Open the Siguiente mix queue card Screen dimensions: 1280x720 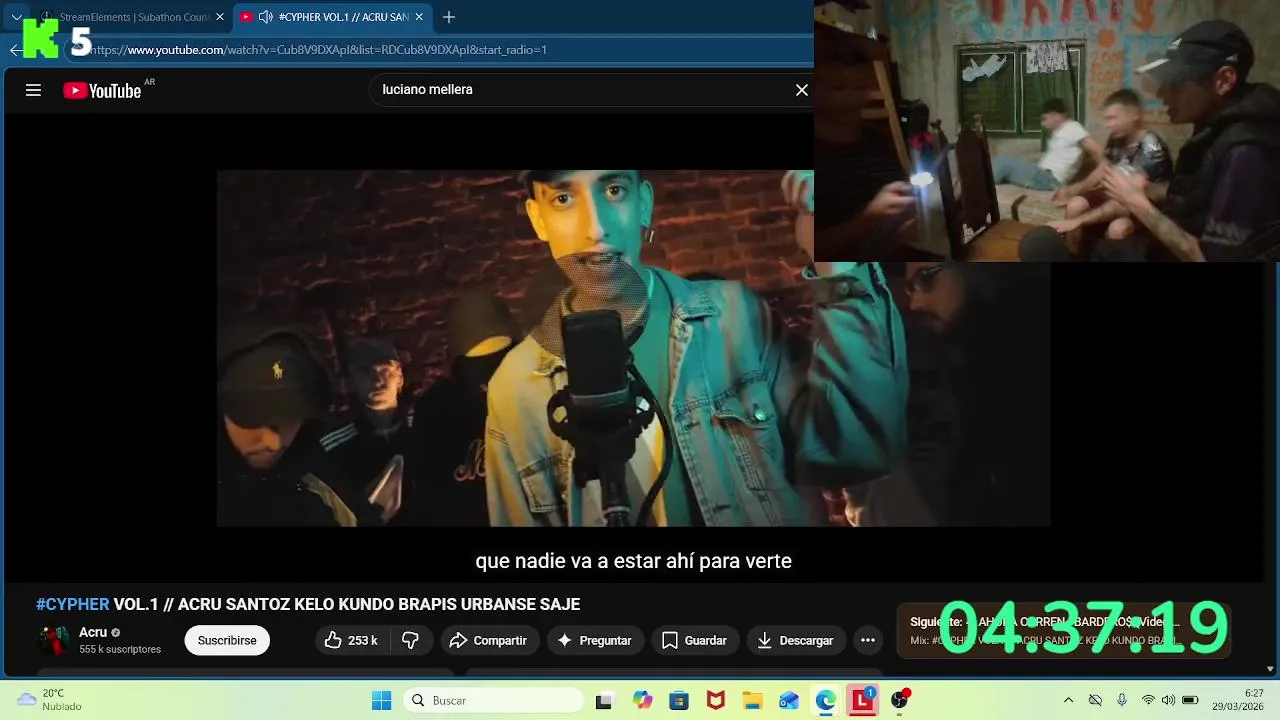[1063, 631]
